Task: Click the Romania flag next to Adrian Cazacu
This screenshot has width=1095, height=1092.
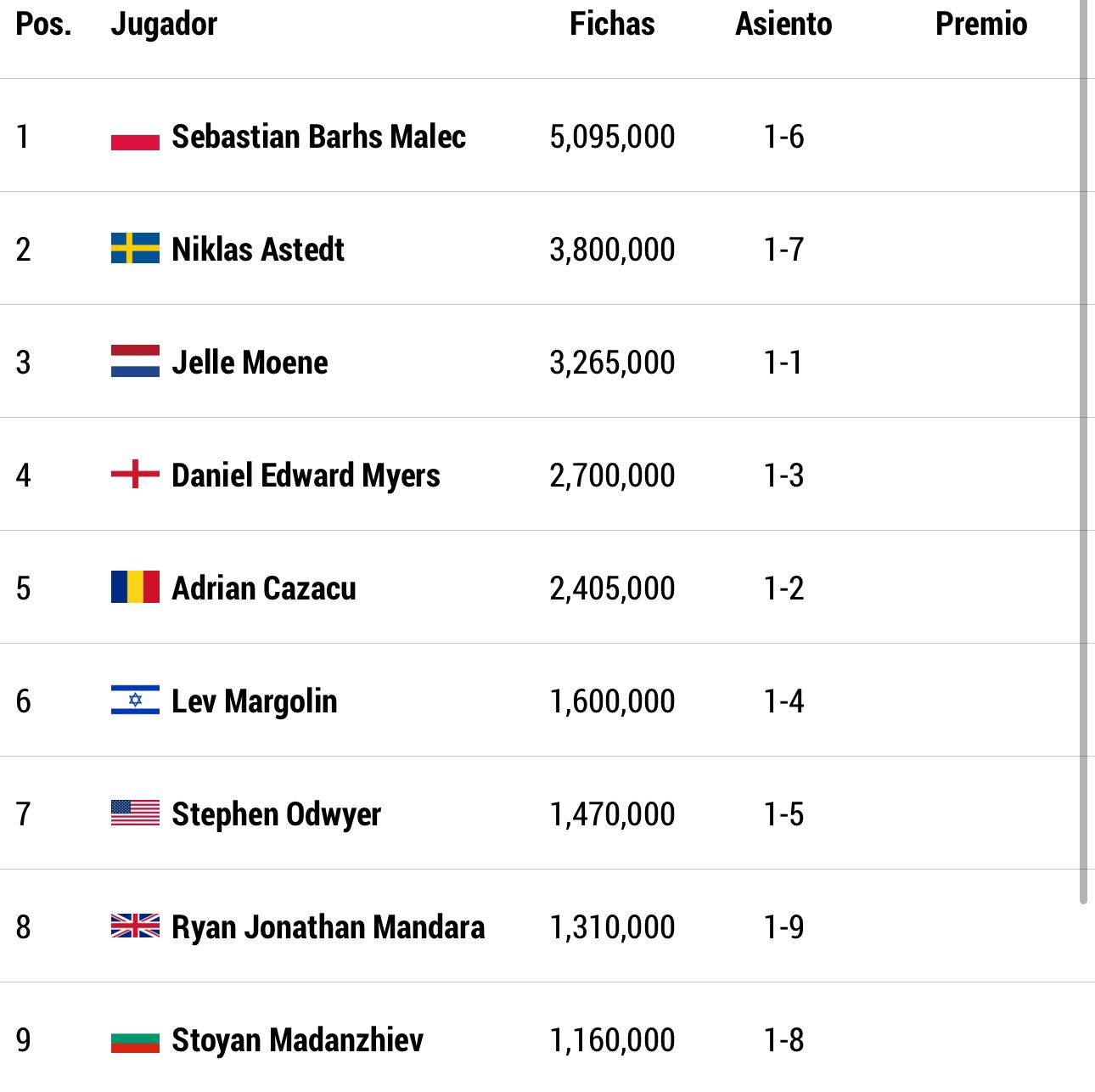Action: [x=135, y=587]
